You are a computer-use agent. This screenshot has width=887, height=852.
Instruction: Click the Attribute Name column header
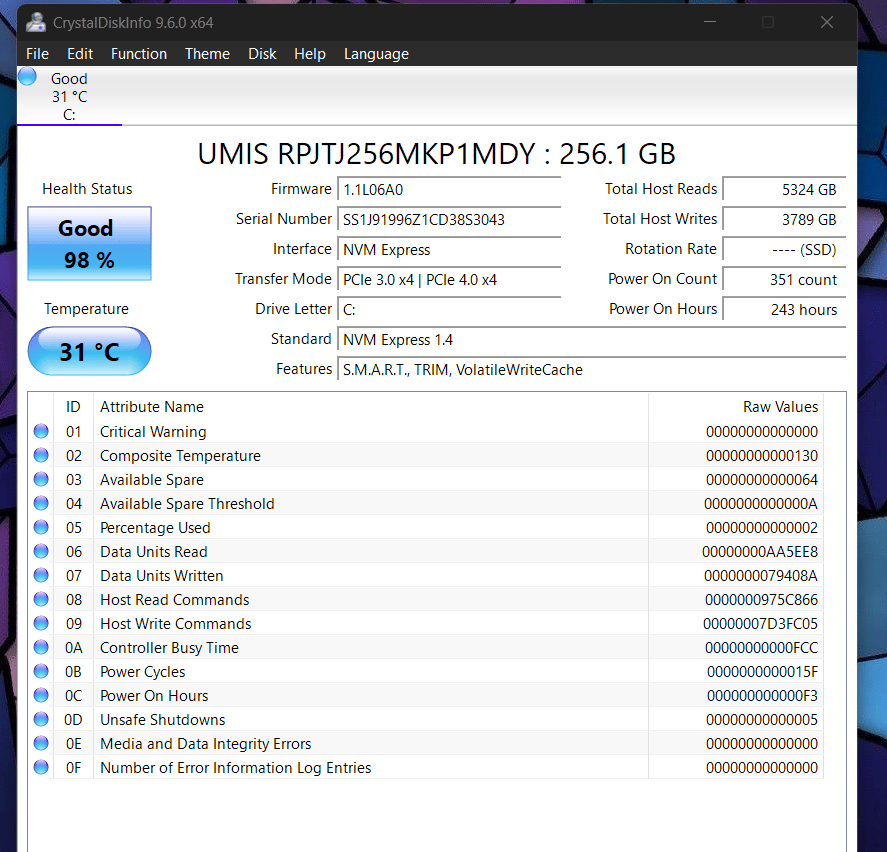tap(371, 407)
